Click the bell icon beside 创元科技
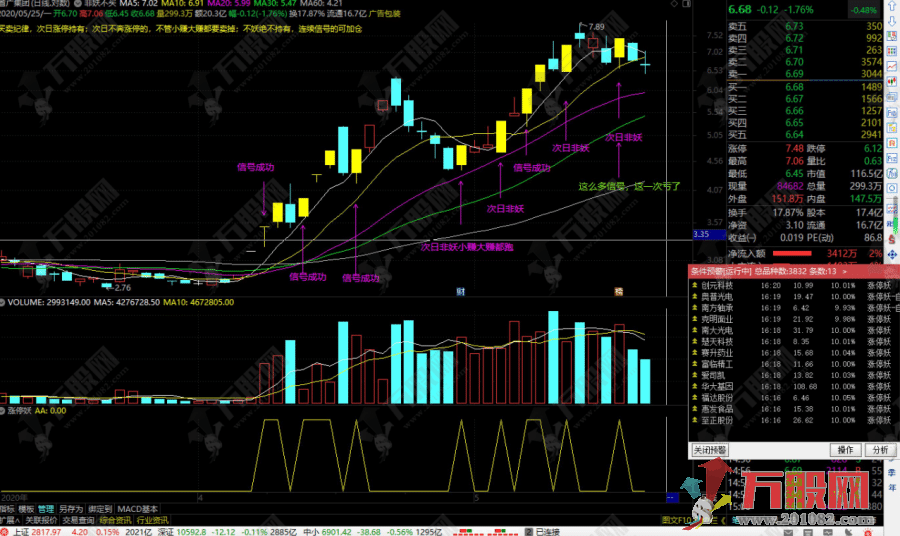This screenshot has height=536, width=900. [x=695, y=285]
